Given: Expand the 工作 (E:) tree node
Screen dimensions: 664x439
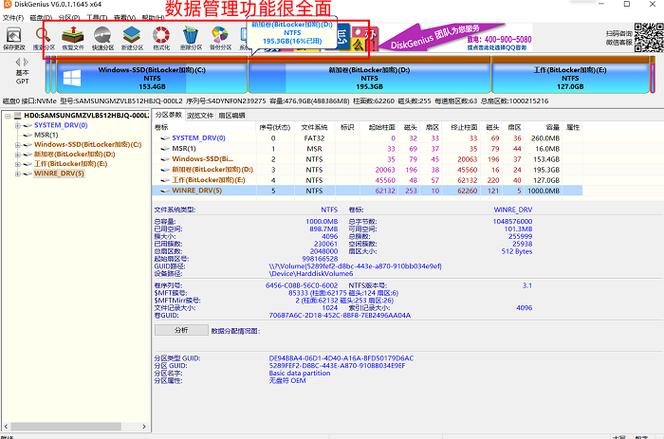Looking at the screenshot, I should coord(17,164).
